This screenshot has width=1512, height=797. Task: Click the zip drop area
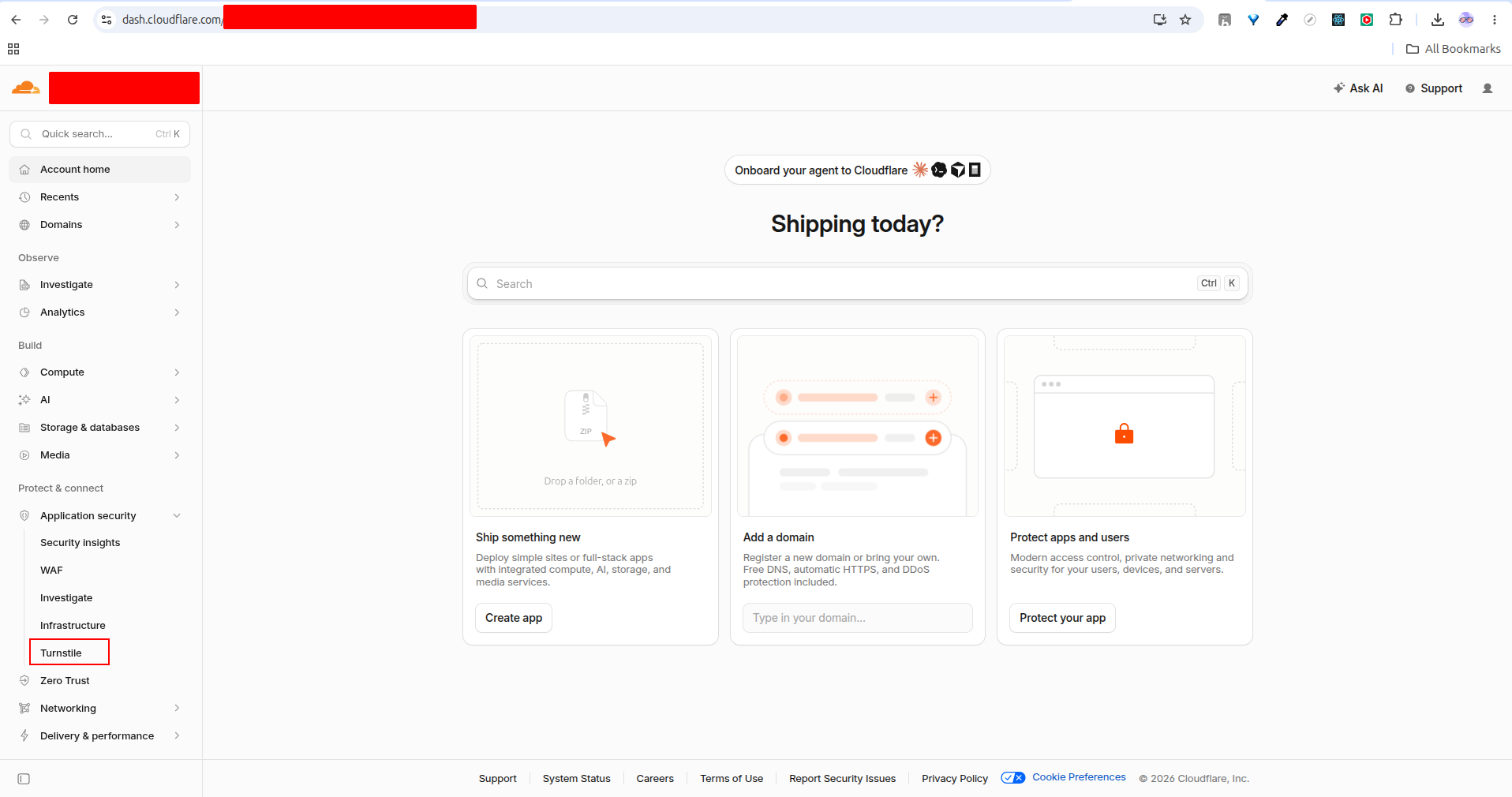[x=590, y=426]
